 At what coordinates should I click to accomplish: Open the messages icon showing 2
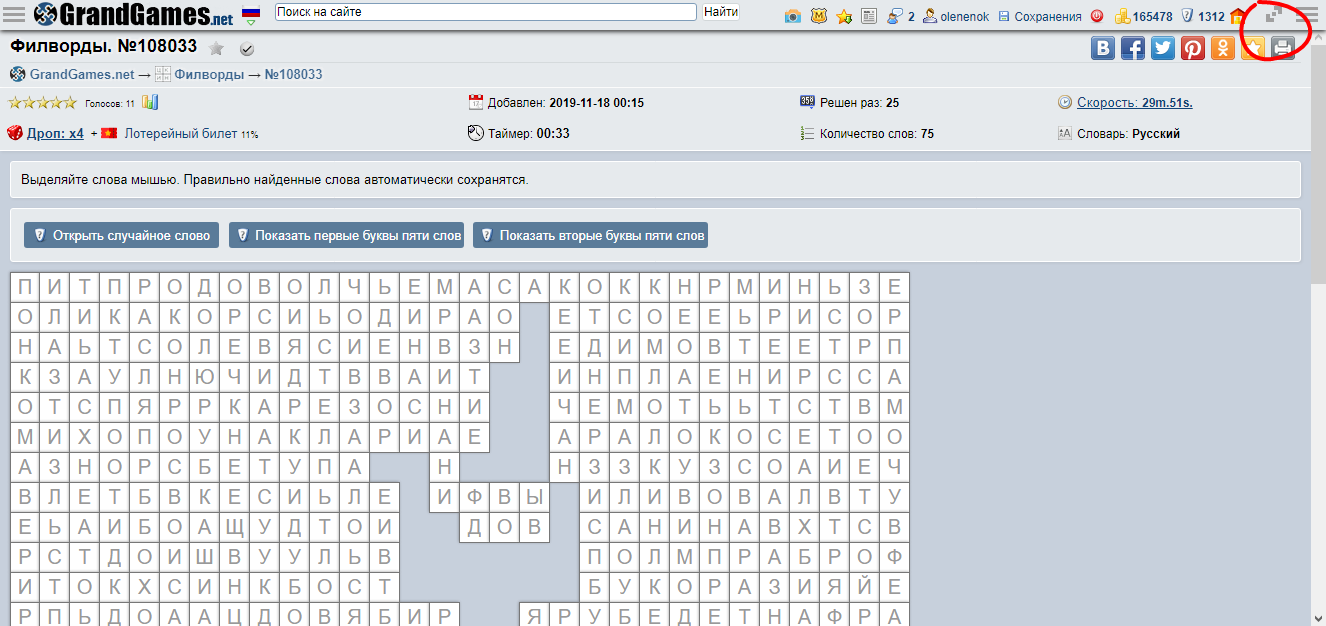pyautogui.click(x=900, y=16)
